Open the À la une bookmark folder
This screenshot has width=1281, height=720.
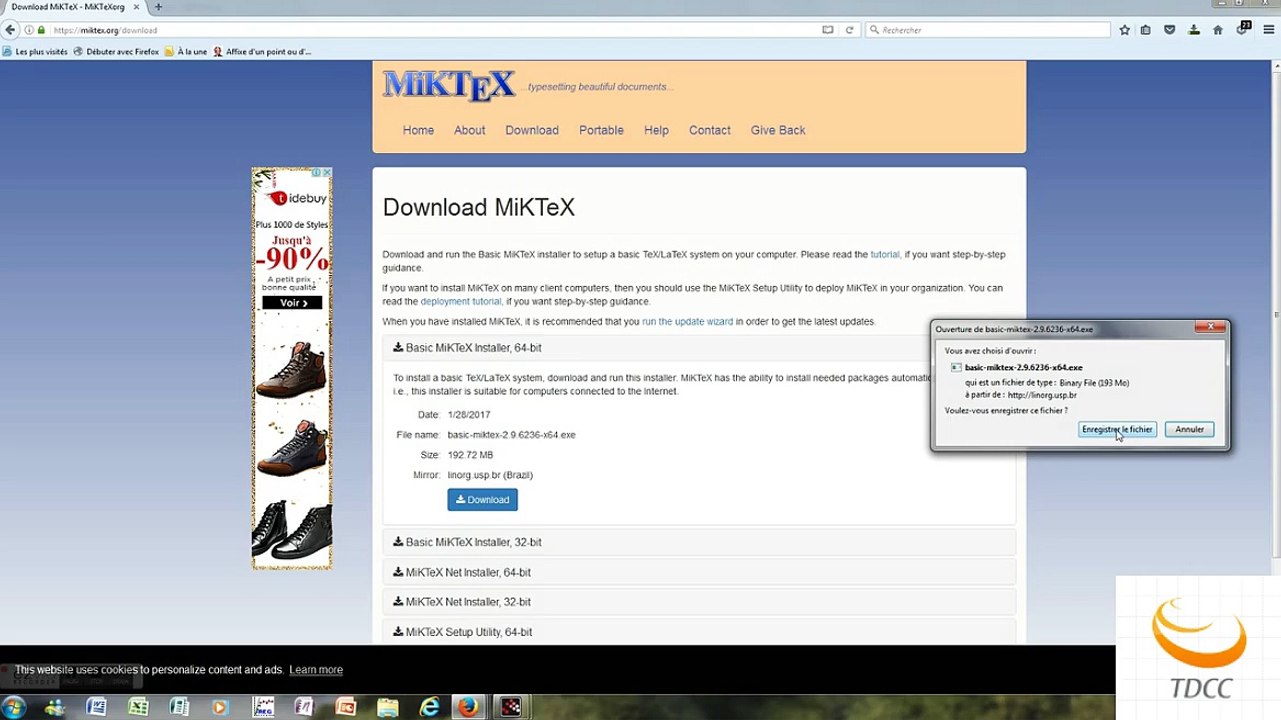coord(186,52)
